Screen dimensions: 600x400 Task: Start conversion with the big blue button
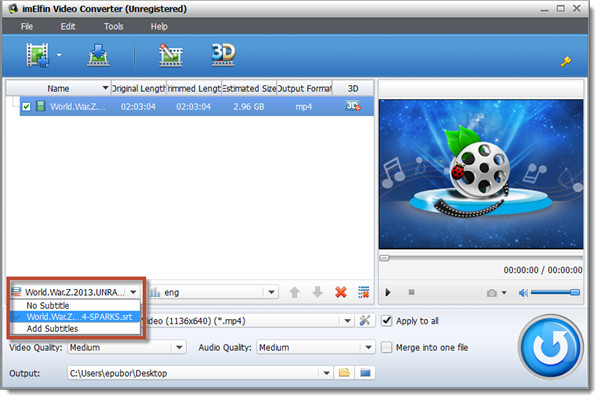[551, 347]
